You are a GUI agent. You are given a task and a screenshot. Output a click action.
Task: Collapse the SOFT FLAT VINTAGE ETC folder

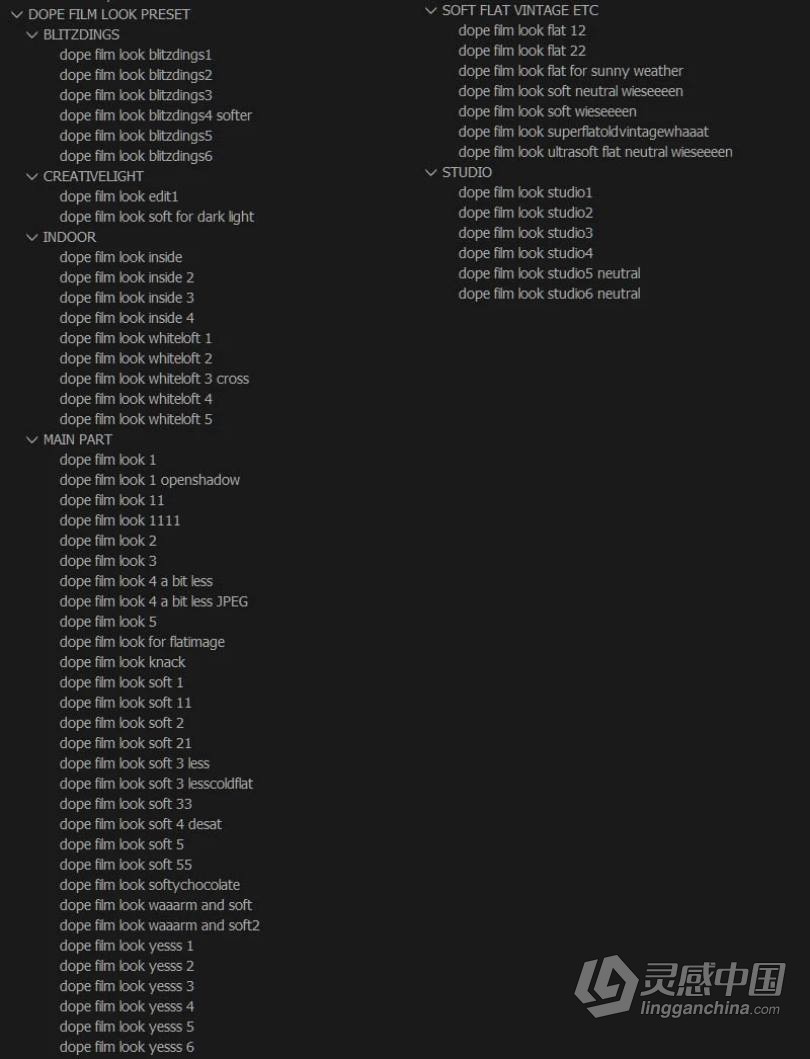(x=430, y=10)
